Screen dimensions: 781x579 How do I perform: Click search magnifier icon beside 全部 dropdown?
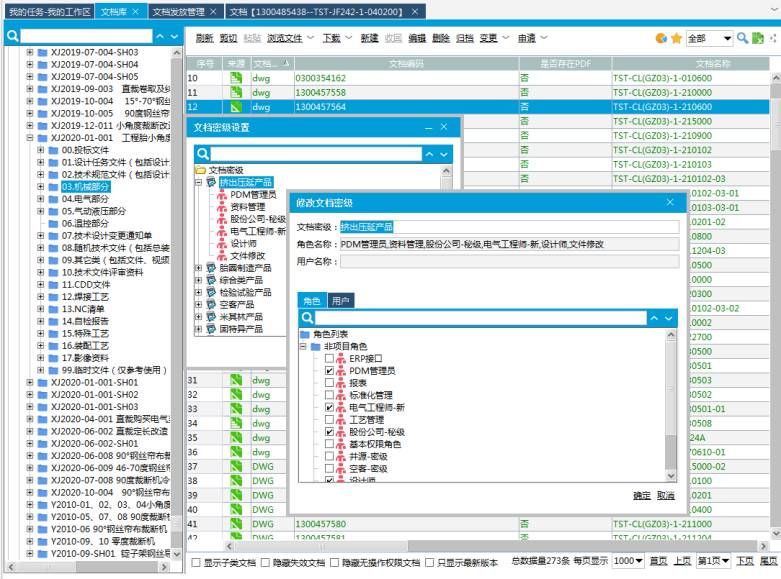click(x=742, y=38)
